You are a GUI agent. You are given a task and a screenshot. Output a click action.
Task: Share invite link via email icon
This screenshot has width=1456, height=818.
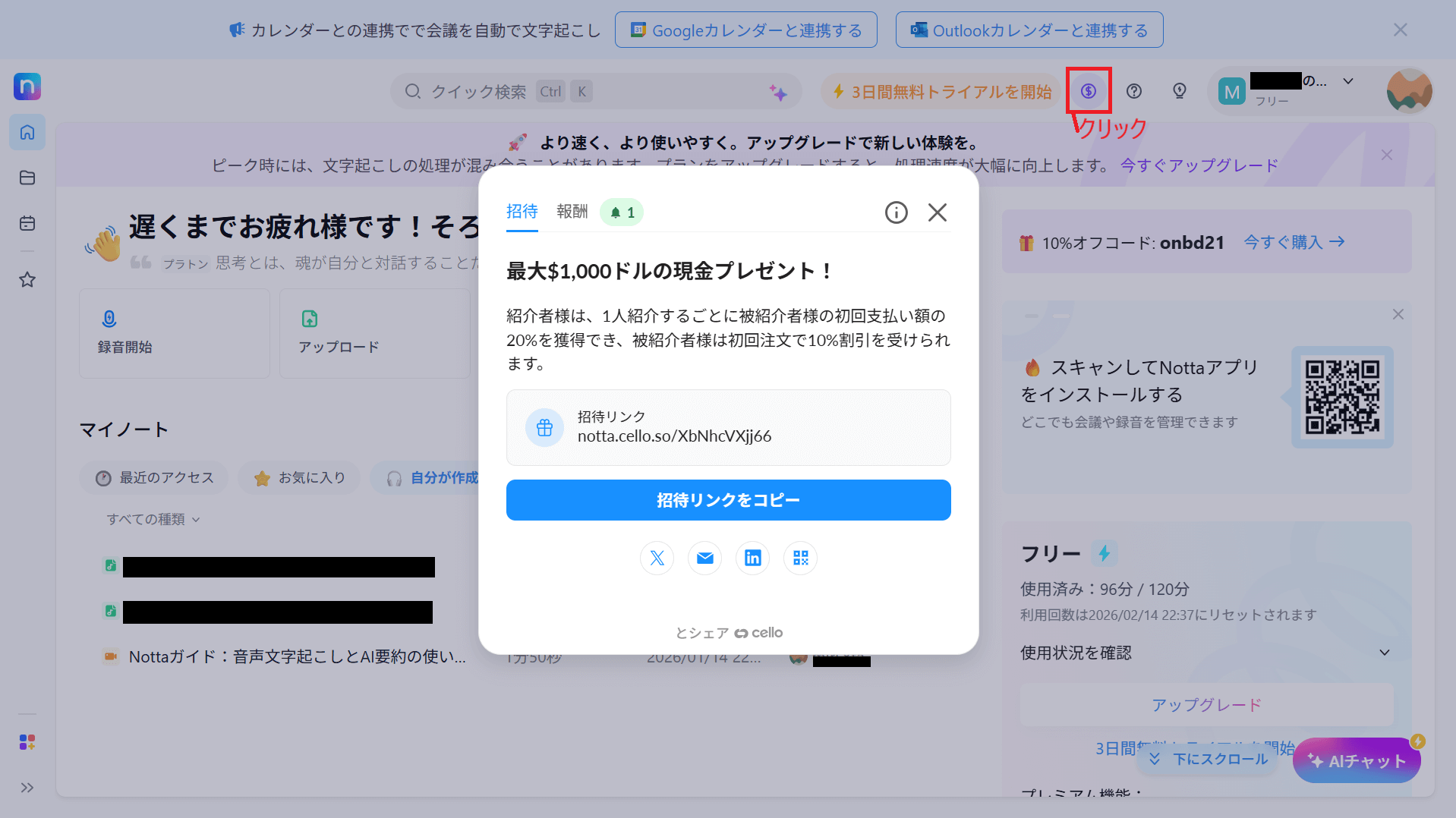point(704,558)
